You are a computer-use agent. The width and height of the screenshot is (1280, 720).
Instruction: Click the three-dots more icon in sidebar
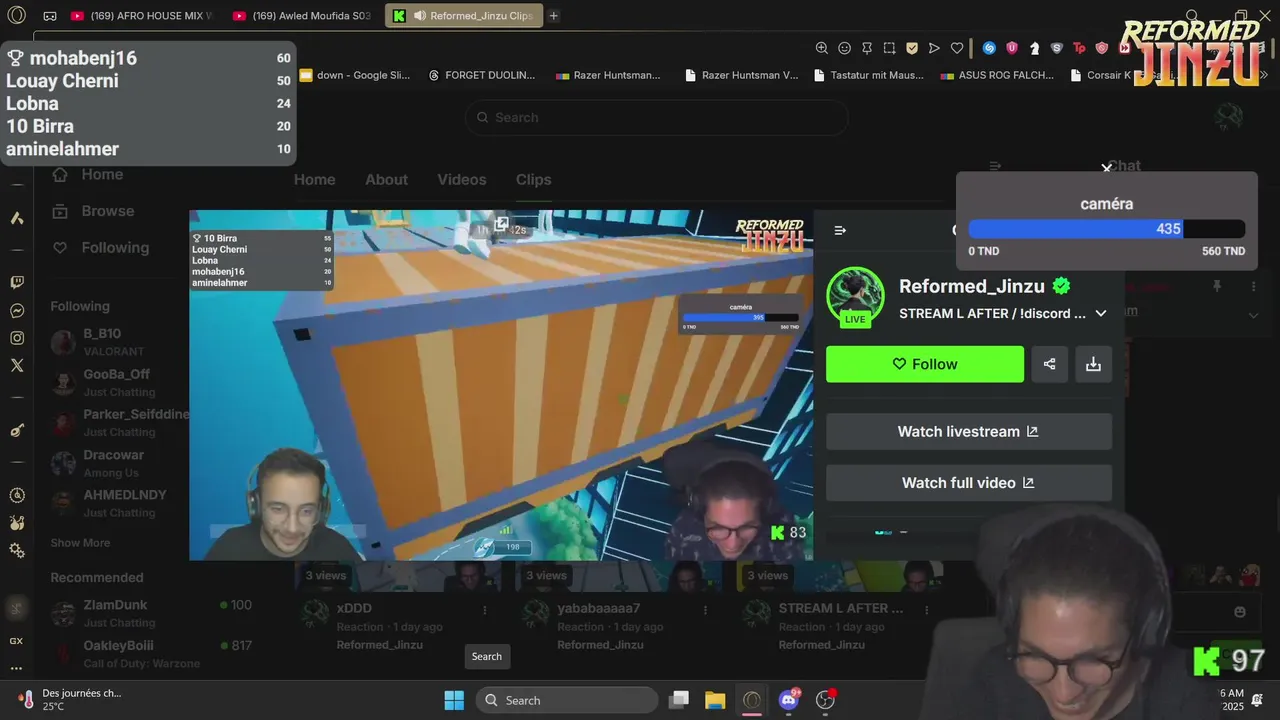17,668
